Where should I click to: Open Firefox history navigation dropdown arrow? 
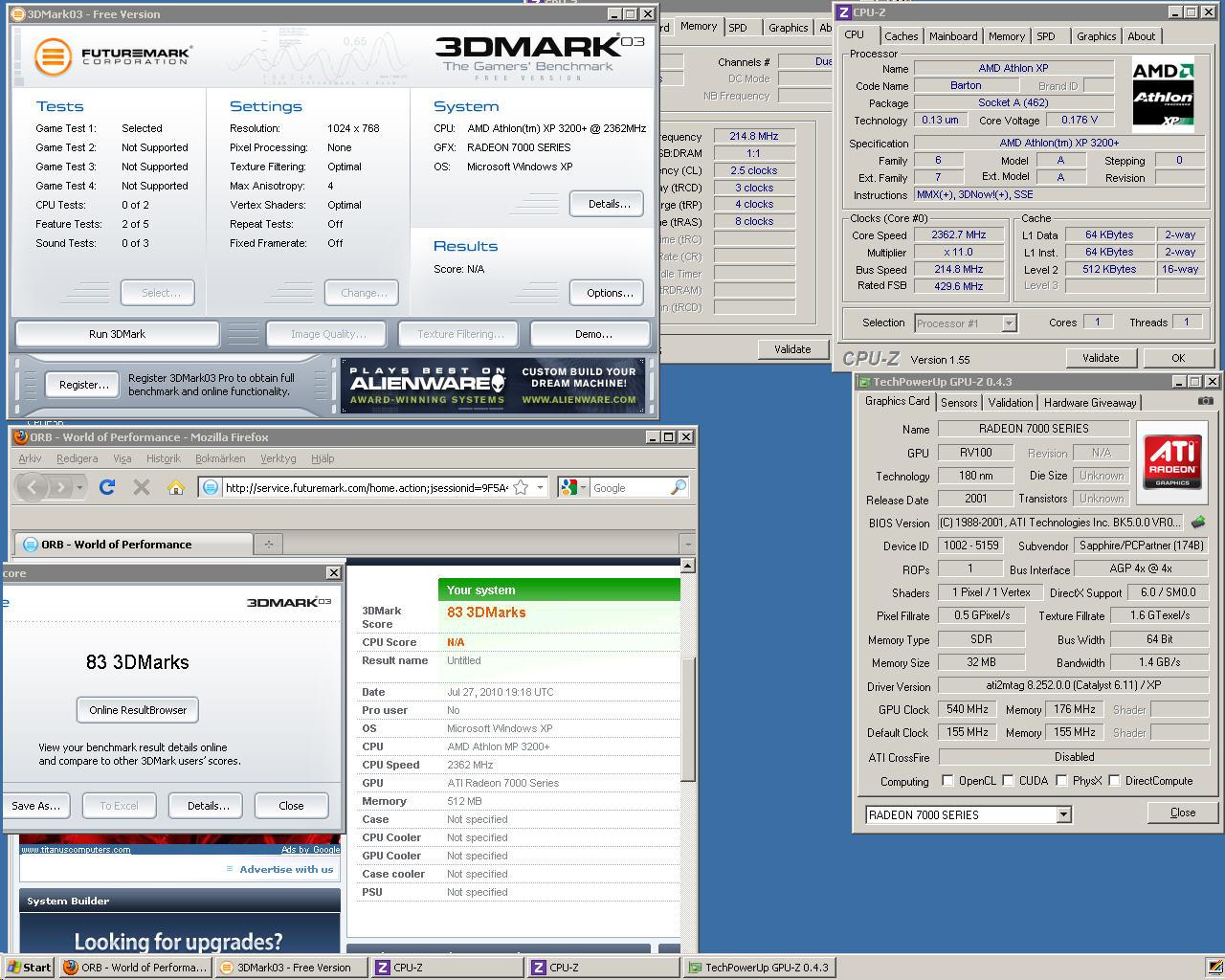click(80, 488)
